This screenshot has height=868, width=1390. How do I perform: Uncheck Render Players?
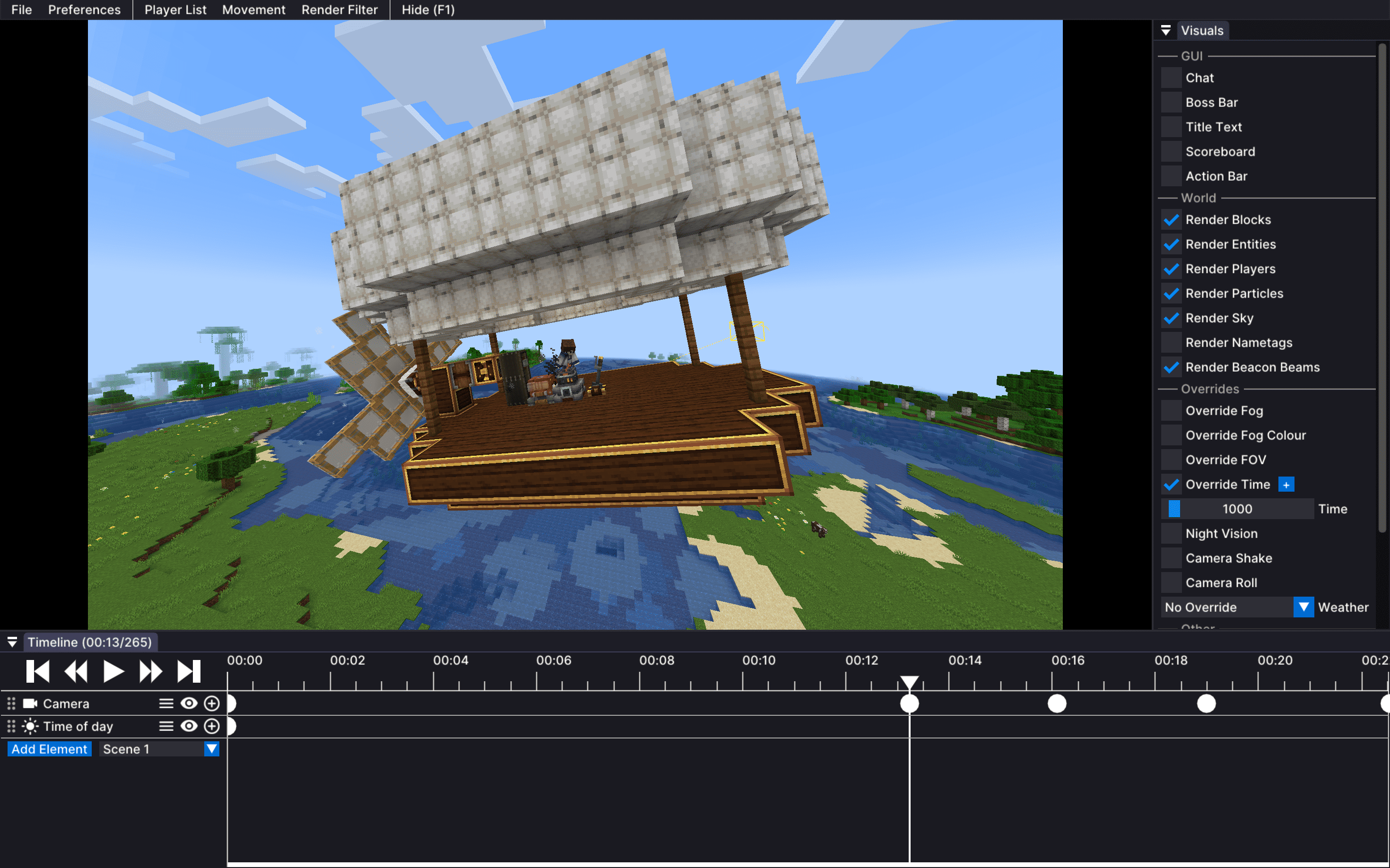pos(1171,269)
